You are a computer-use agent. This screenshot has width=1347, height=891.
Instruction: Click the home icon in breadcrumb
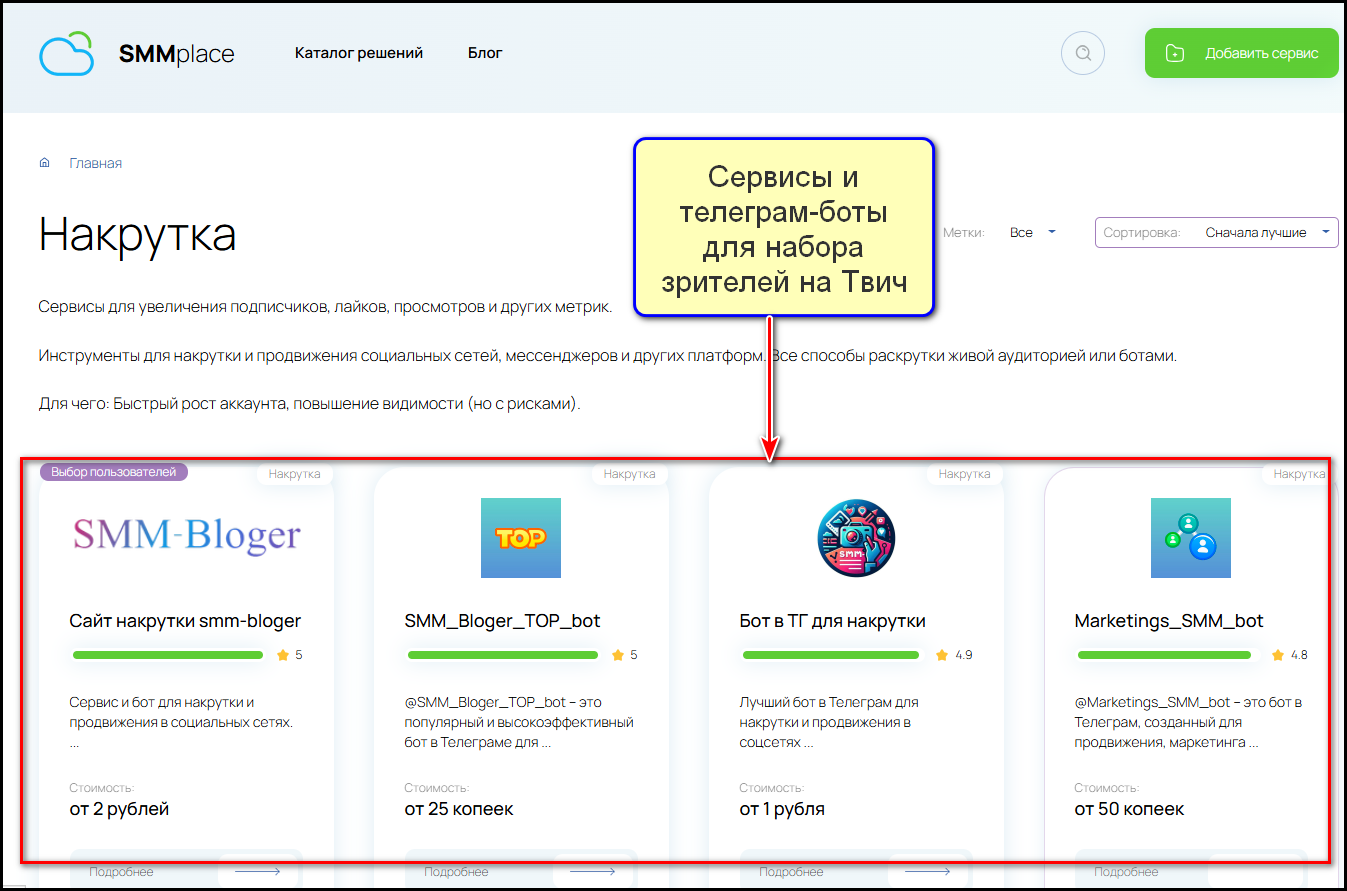click(44, 163)
